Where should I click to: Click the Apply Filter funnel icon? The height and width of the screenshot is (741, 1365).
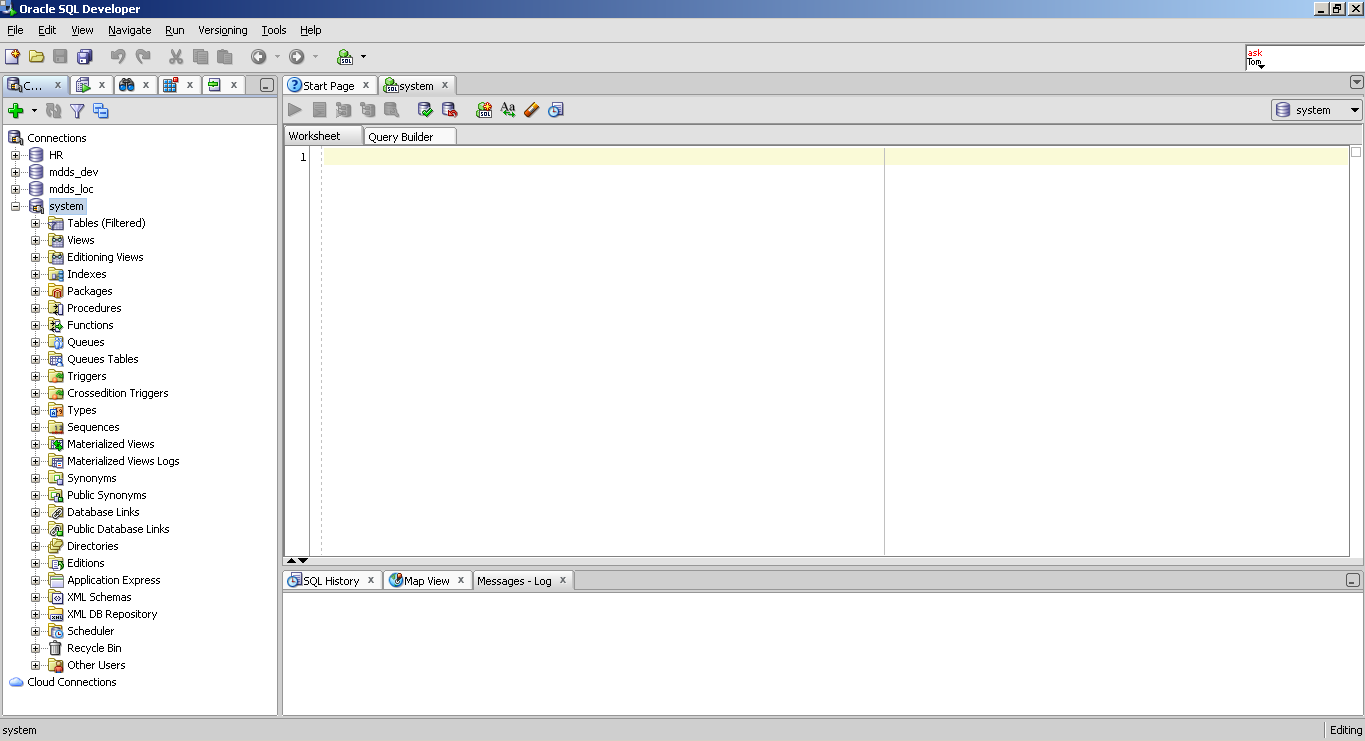pyautogui.click(x=77, y=111)
